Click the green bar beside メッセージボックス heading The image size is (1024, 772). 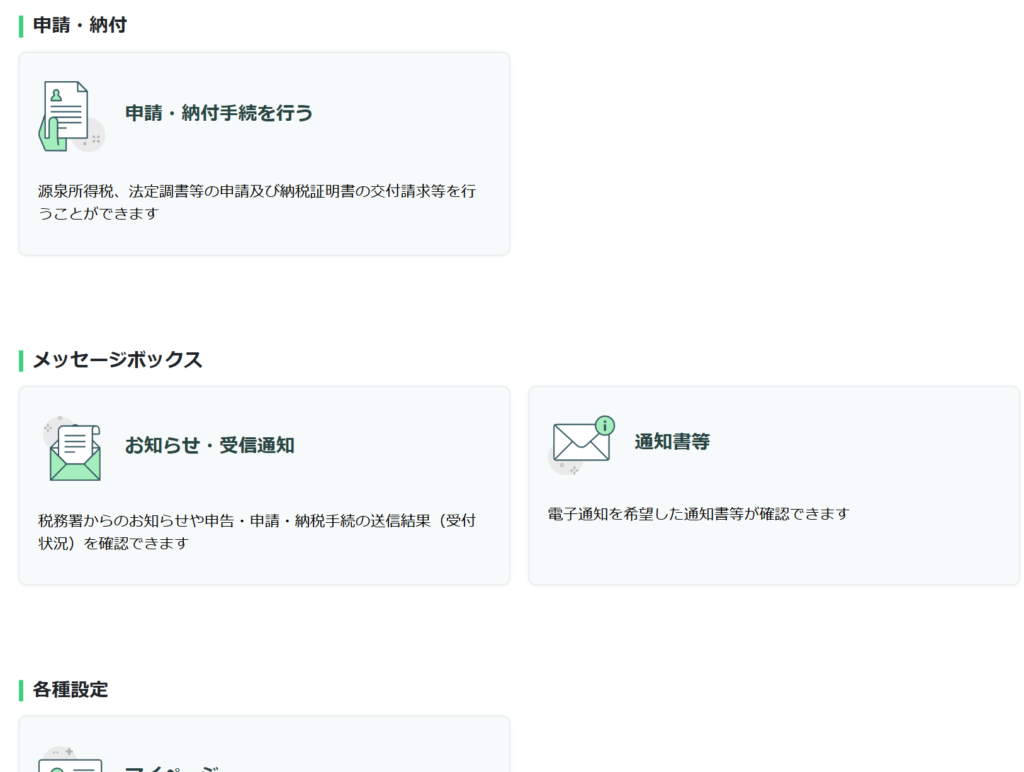[x=21, y=360]
